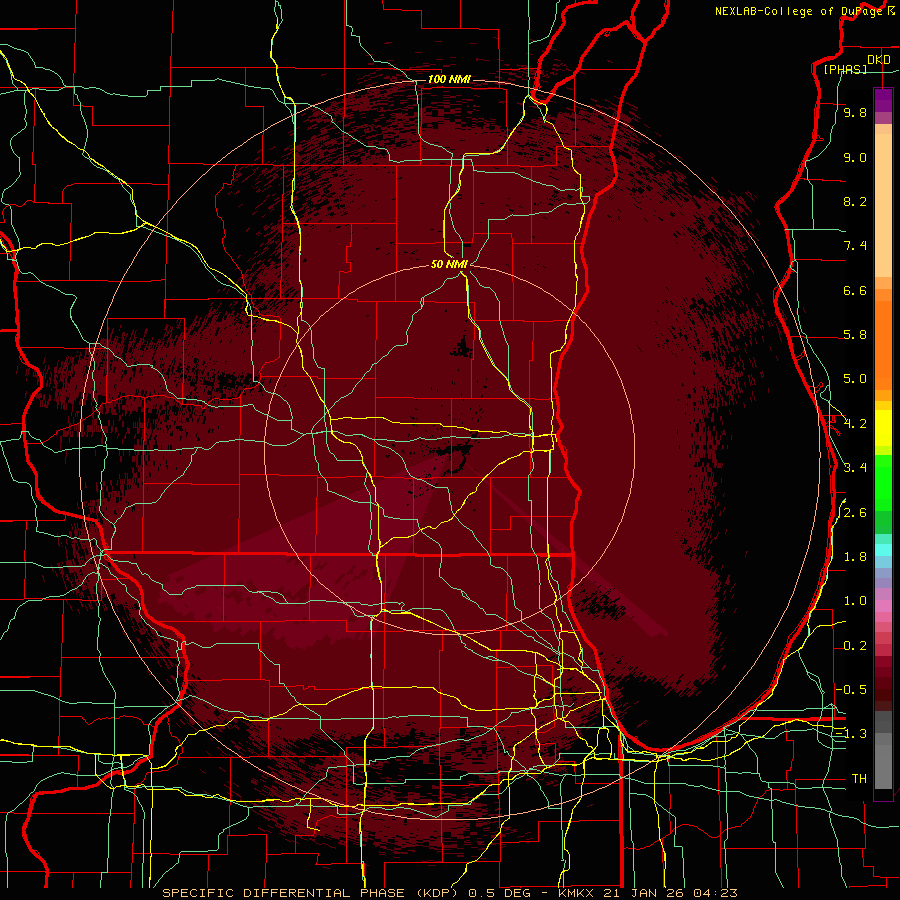Click the 9.0 value on the color scale
Image resolution: width=900 pixels, height=900 pixels.
pyautogui.click(x=855, y=157)
